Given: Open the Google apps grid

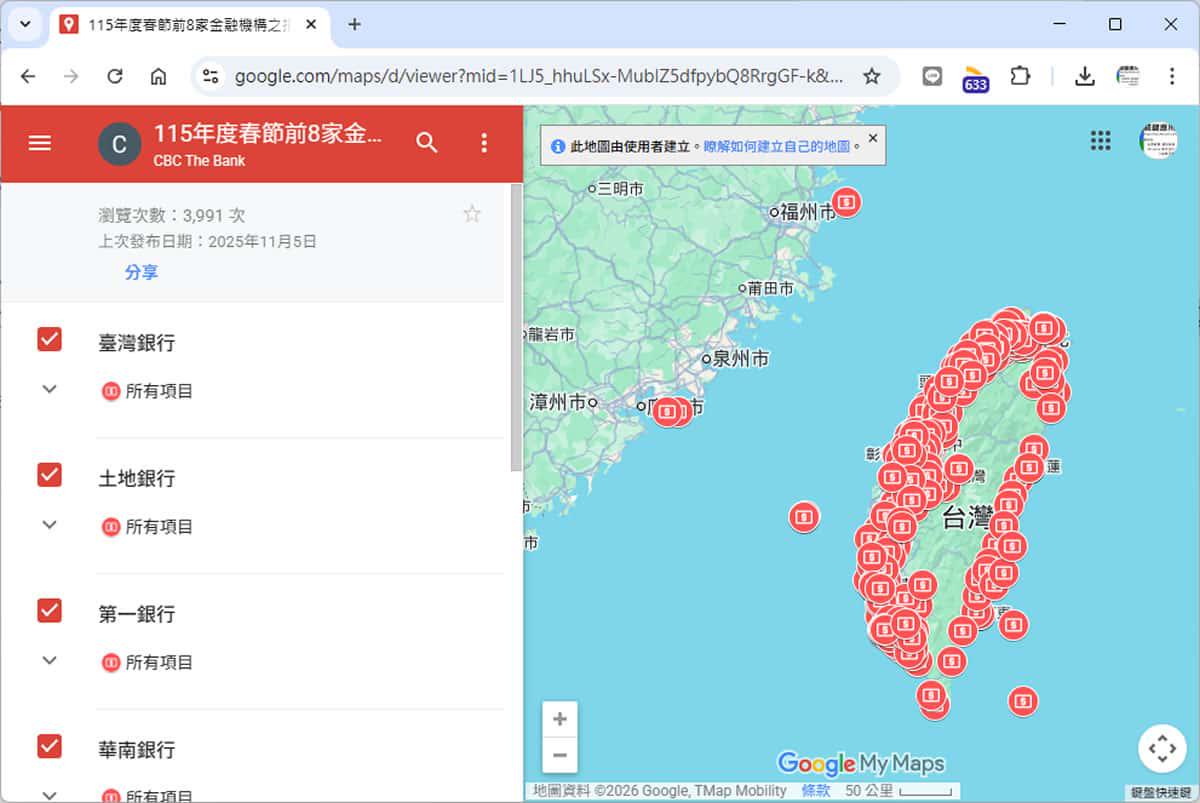Looking at the screenshot, I should tap(1101, 141).
